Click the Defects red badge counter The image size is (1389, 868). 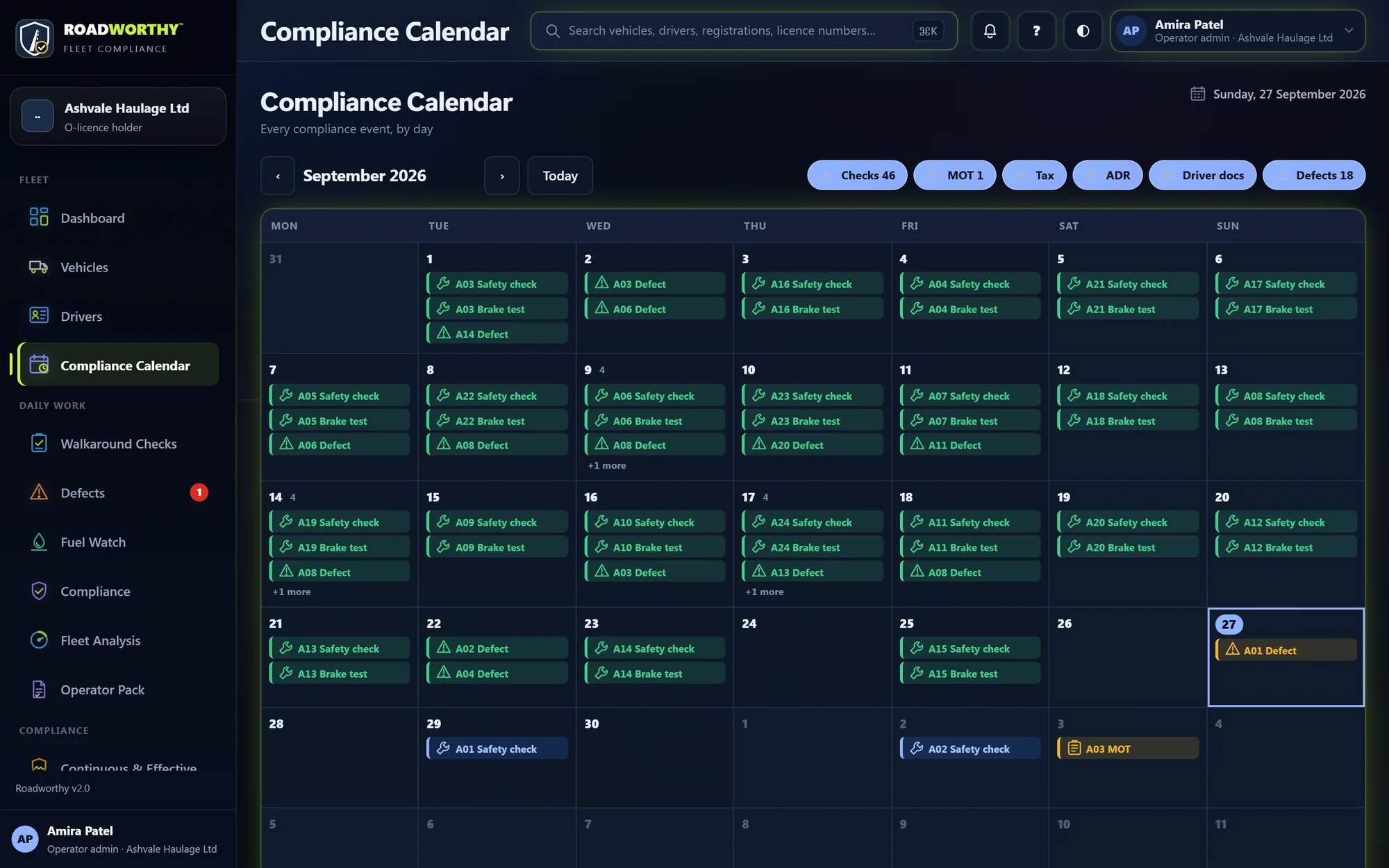coord(199,492)
